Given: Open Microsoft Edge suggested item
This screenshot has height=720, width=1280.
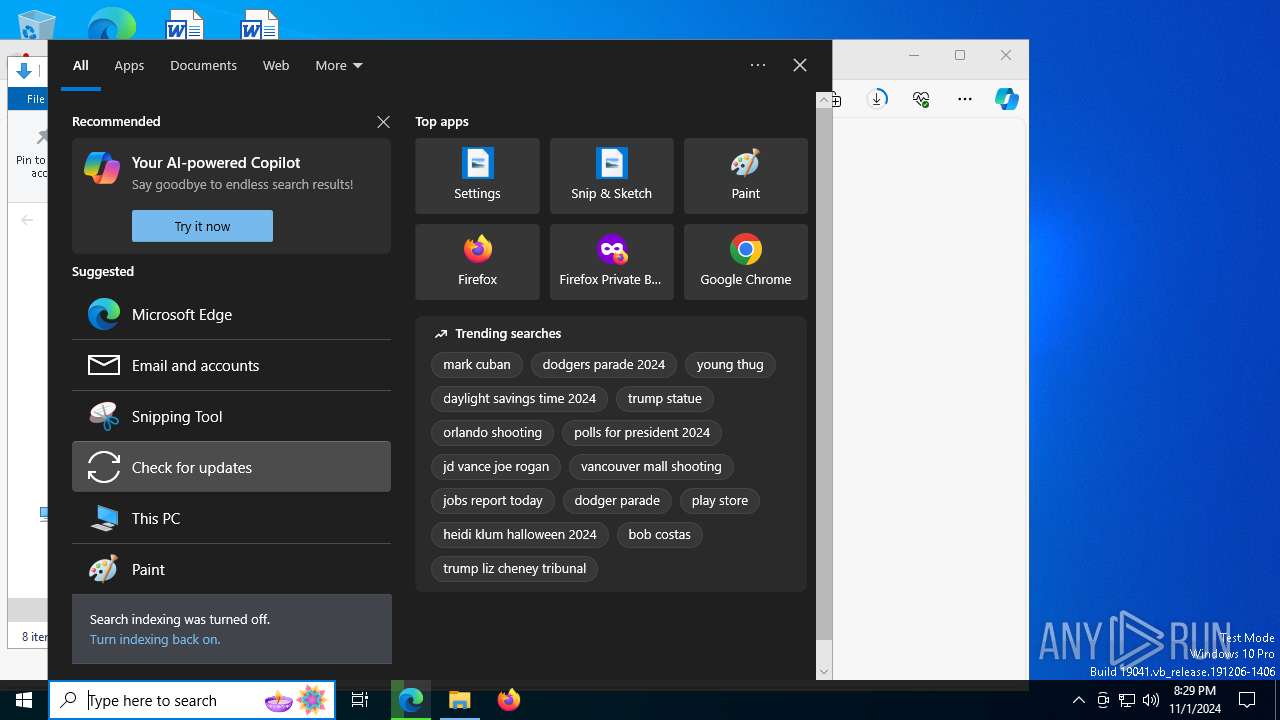Looking at the screenshot, I should pyautogui.click(x=231, y=314).
